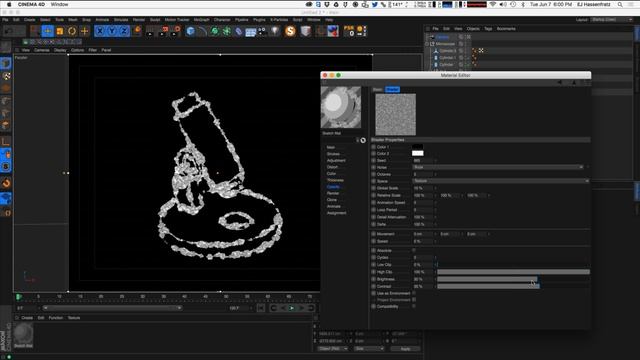Select the Move tool in top toolbar
The height and width of the screenshot is (360, 640).
(x=47, y=31)
